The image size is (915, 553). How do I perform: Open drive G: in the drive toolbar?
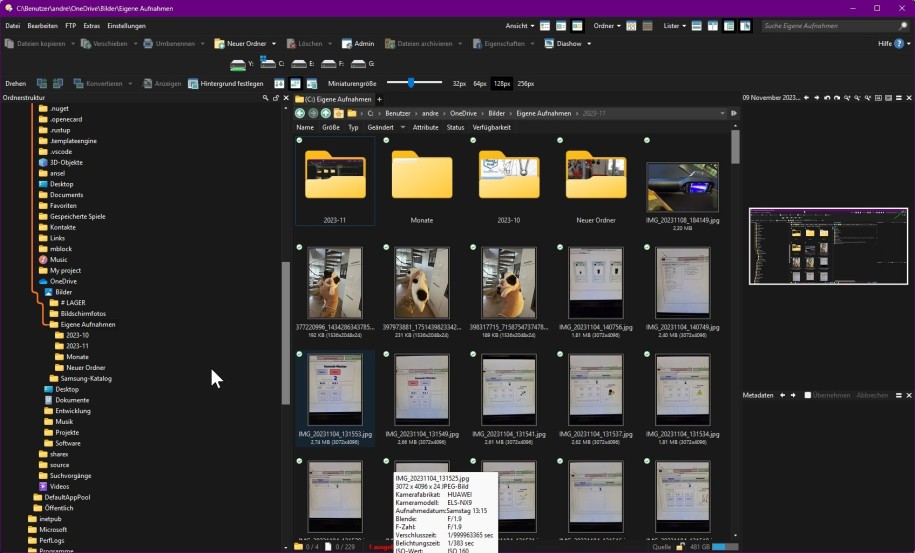click(x=362, y=64)
